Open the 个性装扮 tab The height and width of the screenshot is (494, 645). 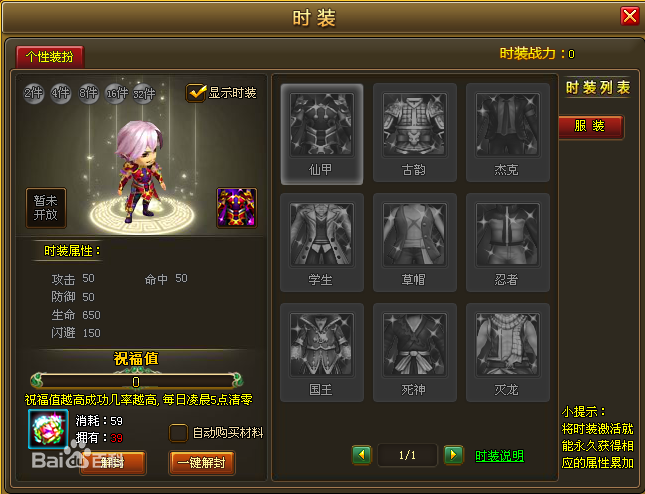pos(50,57)
